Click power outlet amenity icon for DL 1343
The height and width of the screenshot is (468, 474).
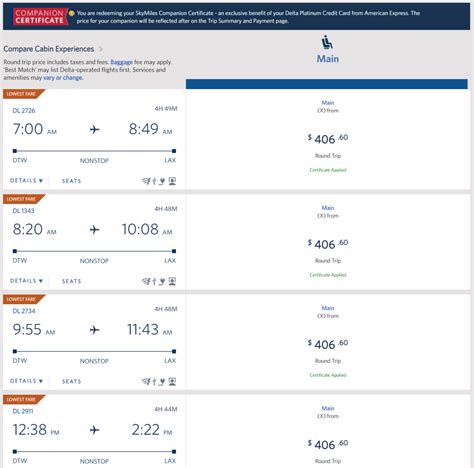coord(162,281)
